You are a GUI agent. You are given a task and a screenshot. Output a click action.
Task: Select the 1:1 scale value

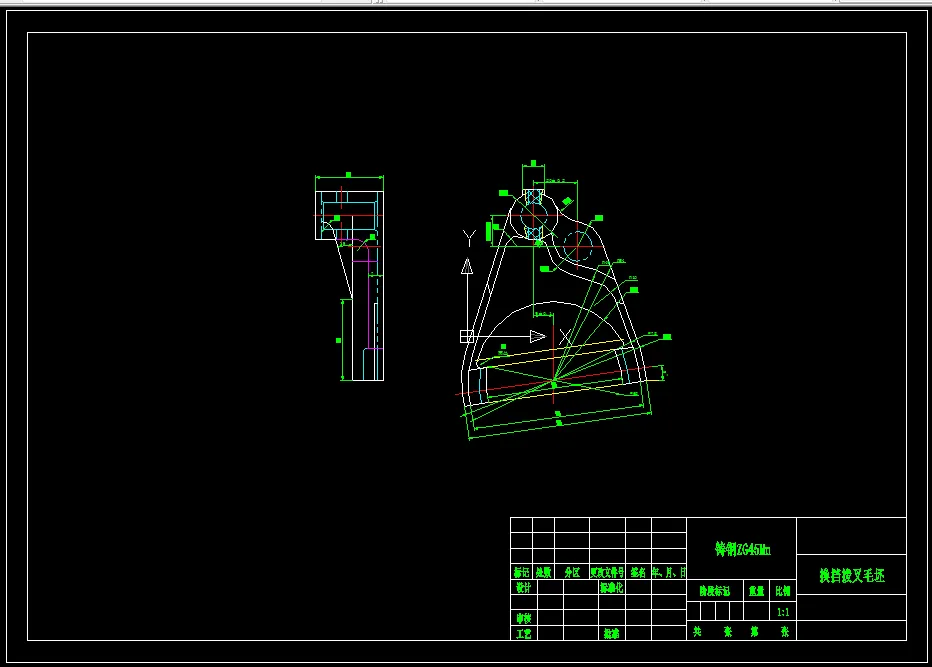[x=783, y=612]
